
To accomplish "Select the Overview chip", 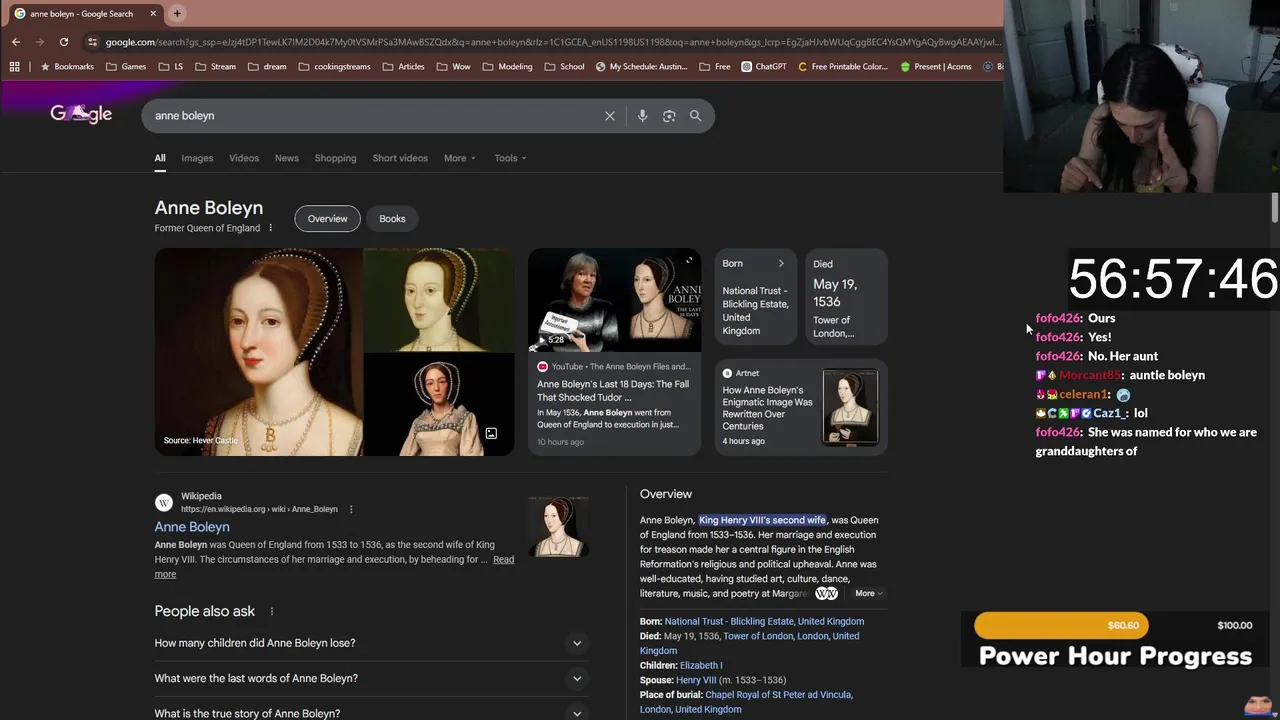I will [327, 219].
